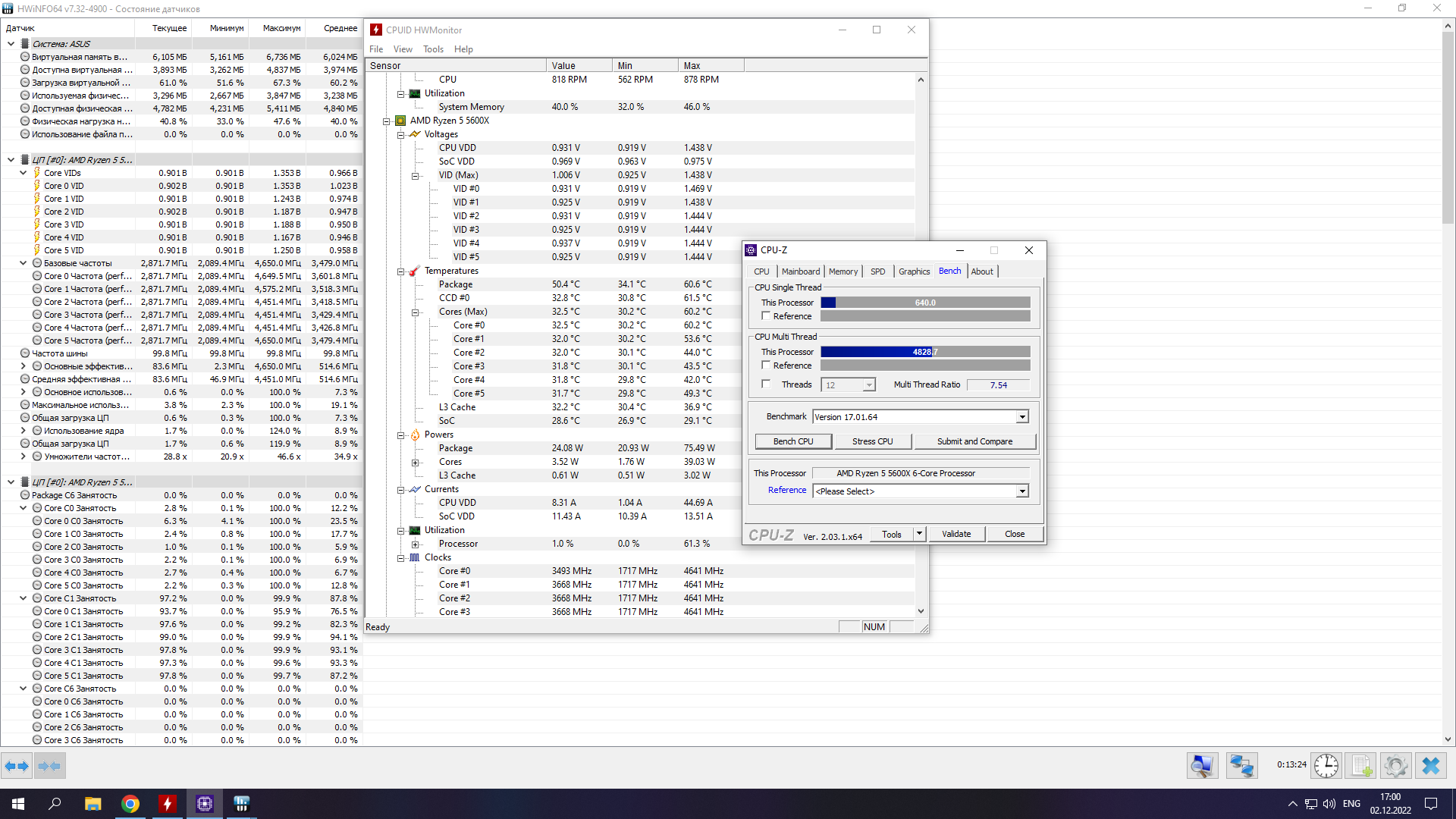1456x819 pixels.
Task: Open the Reference processor Please Select dropdown
Action: (1022, 491)
